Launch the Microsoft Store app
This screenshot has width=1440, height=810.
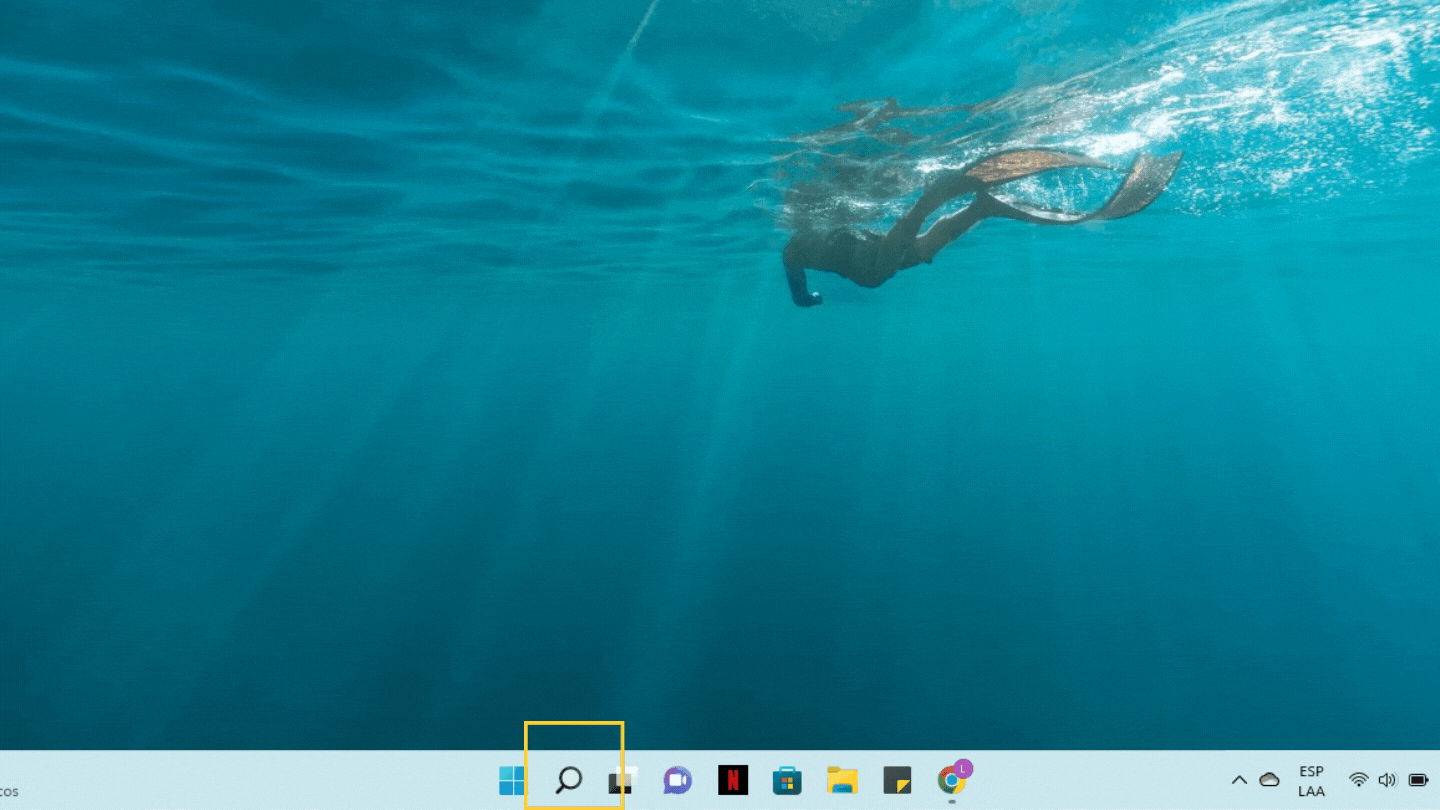point(787,780)
